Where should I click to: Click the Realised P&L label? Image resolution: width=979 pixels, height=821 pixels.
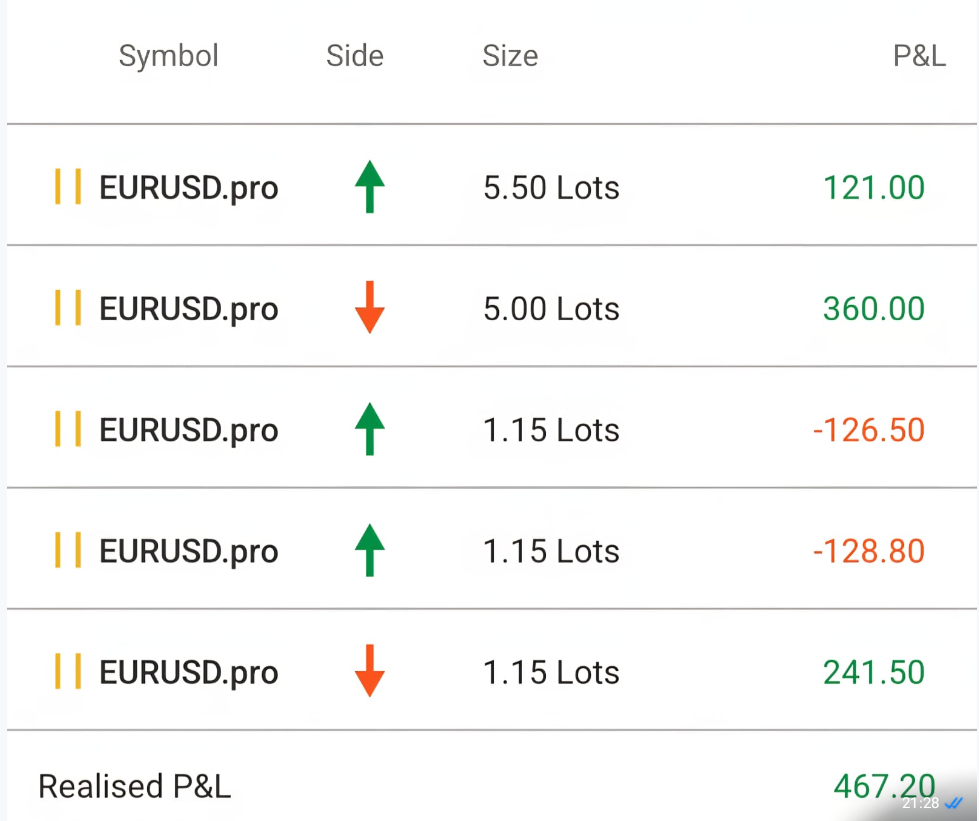(x=135, y=787)
